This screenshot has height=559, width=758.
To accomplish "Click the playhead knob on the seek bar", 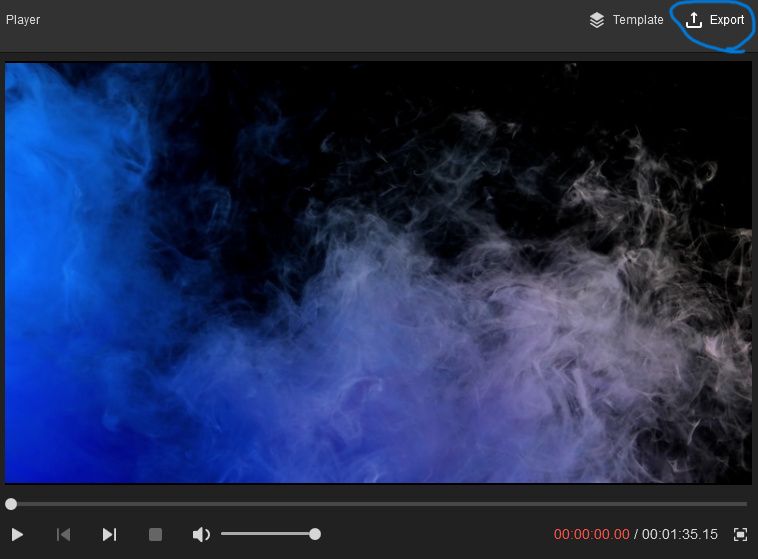I will [11, 504].
